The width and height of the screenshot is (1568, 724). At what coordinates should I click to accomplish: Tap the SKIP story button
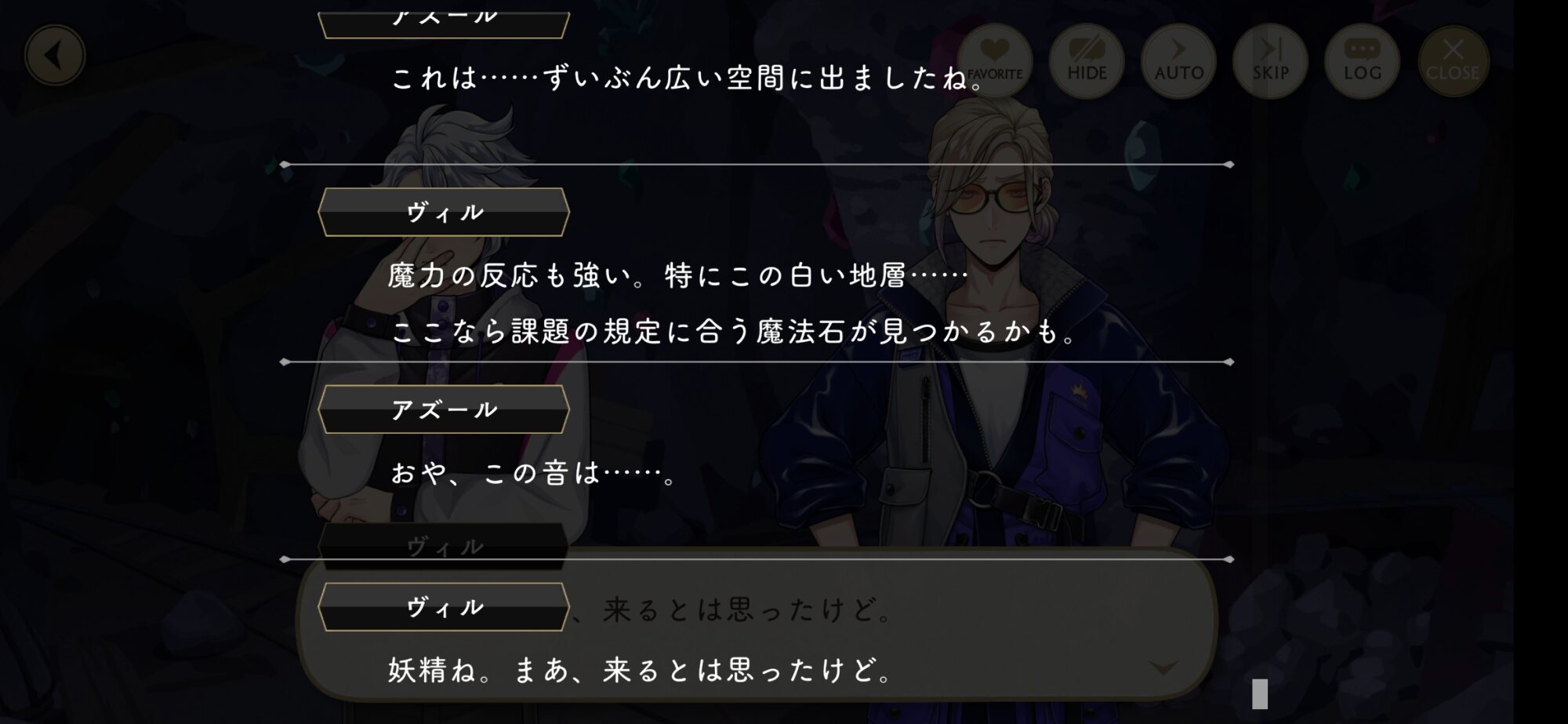tap(1270, 60)
